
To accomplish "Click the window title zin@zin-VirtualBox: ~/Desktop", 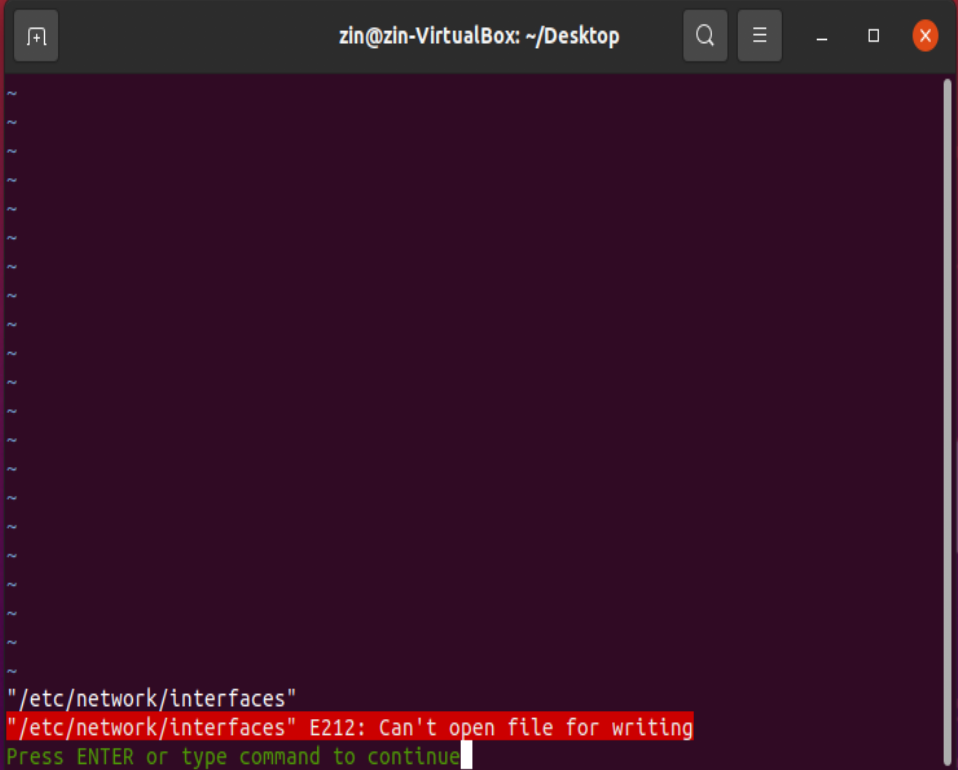I will pos(479,36).
